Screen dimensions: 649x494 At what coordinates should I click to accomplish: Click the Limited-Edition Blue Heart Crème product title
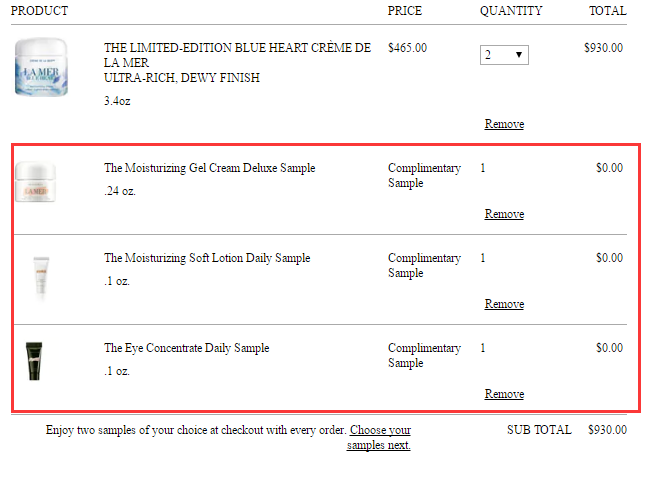237,62
